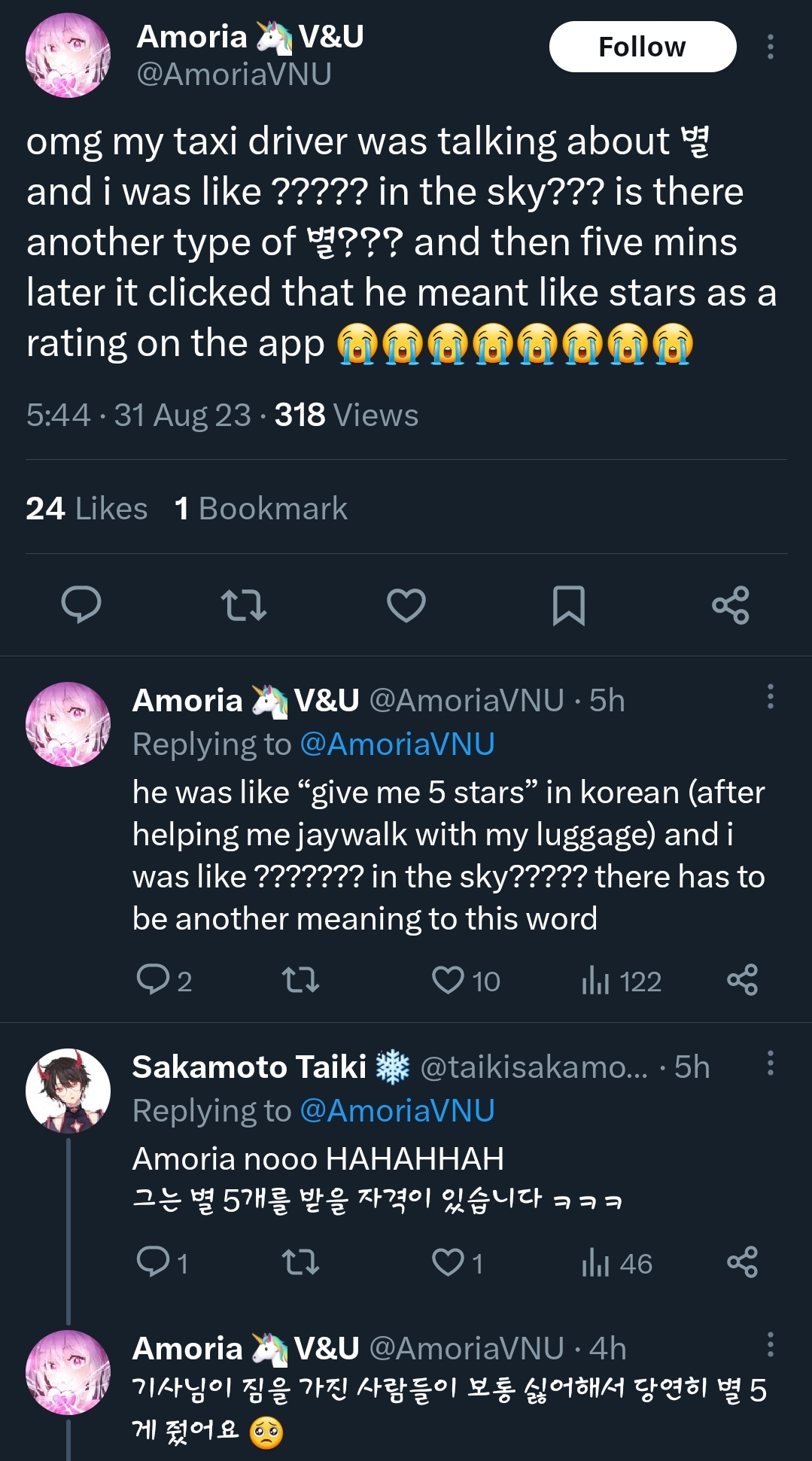The width and height of the screenshot is (812, 1461).
Task: Reply to the main tweet
Action: click(x=81, y=604)
